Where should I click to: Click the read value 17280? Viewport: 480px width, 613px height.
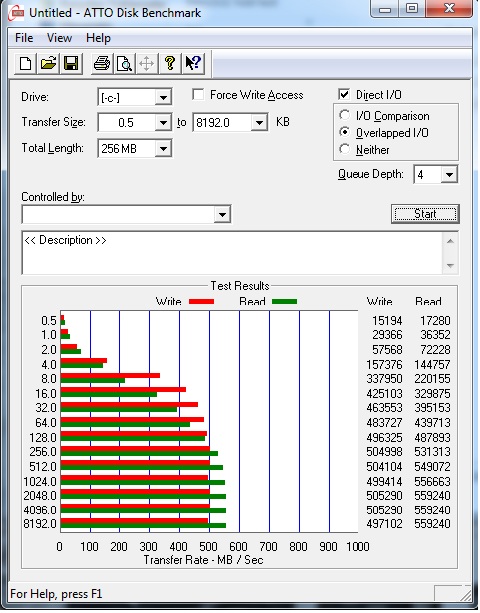435,321
